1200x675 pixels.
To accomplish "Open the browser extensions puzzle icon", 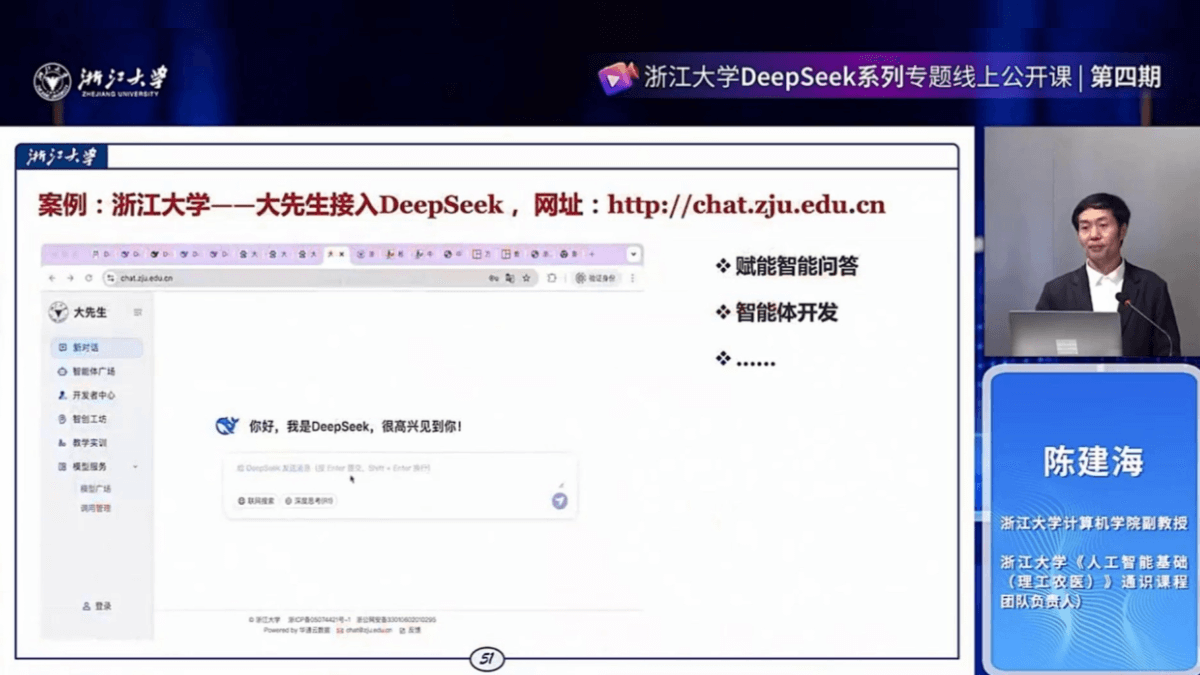I will coord(551,278).
